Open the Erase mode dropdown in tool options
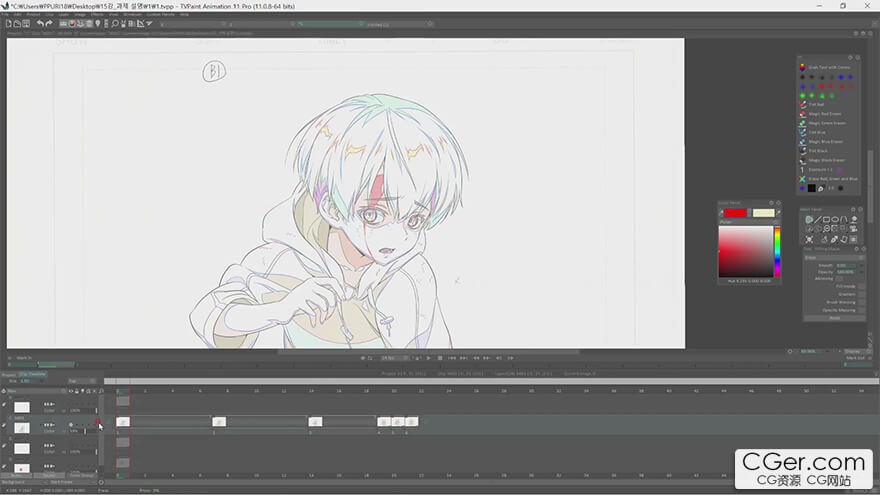The height and width of the screenshot is (495, 880). click(x=834, y=258)
